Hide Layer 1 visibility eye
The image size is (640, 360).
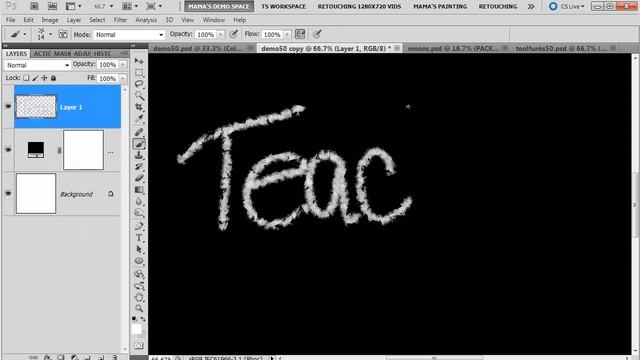(8, 107)
